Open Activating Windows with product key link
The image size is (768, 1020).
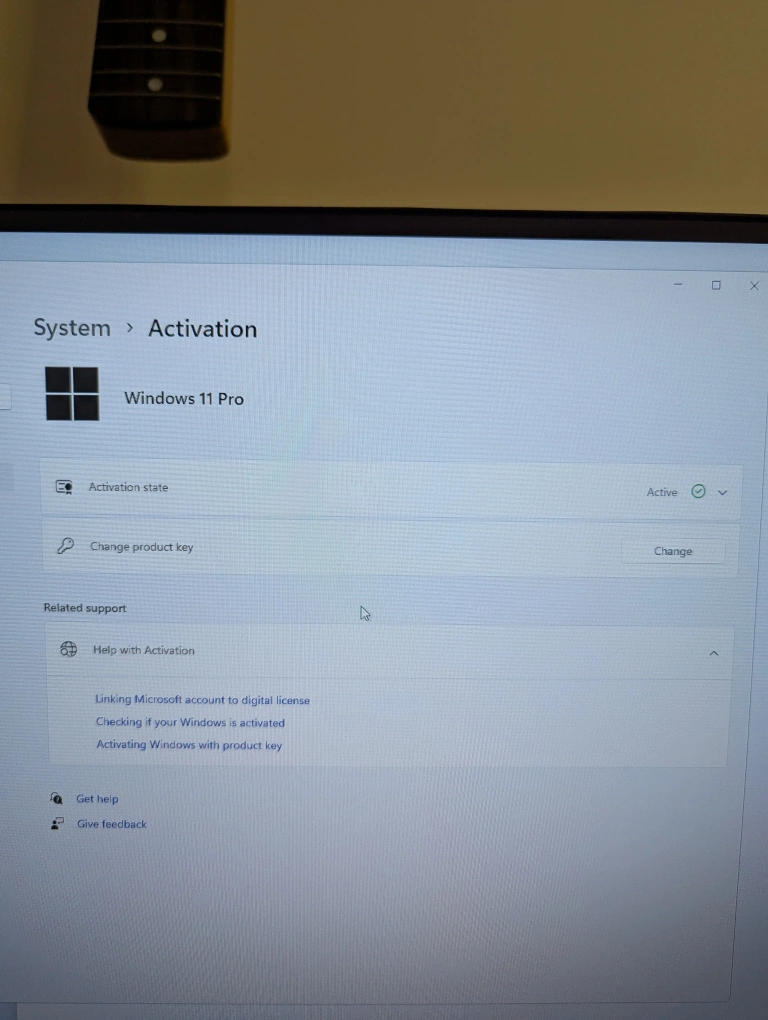(189, 745)
